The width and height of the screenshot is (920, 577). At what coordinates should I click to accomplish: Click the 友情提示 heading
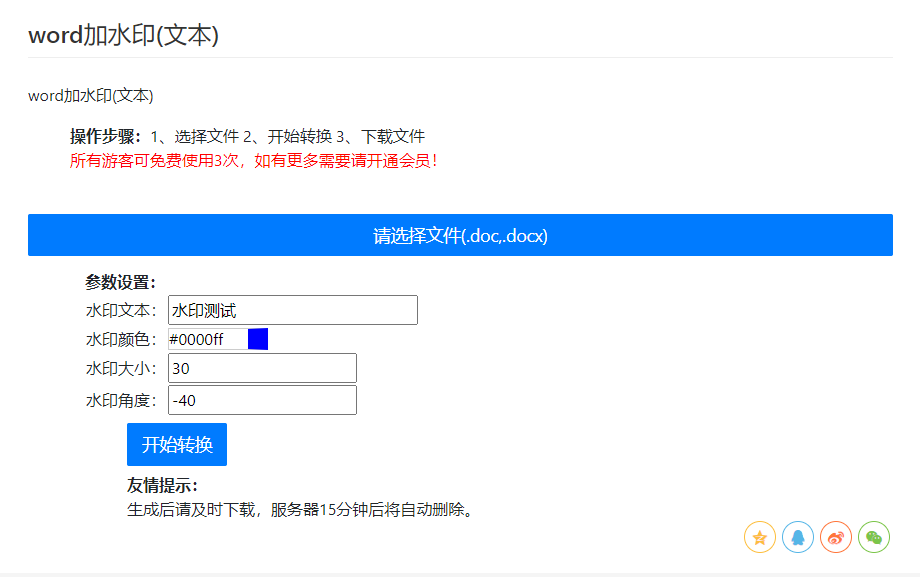coord(162,486)
